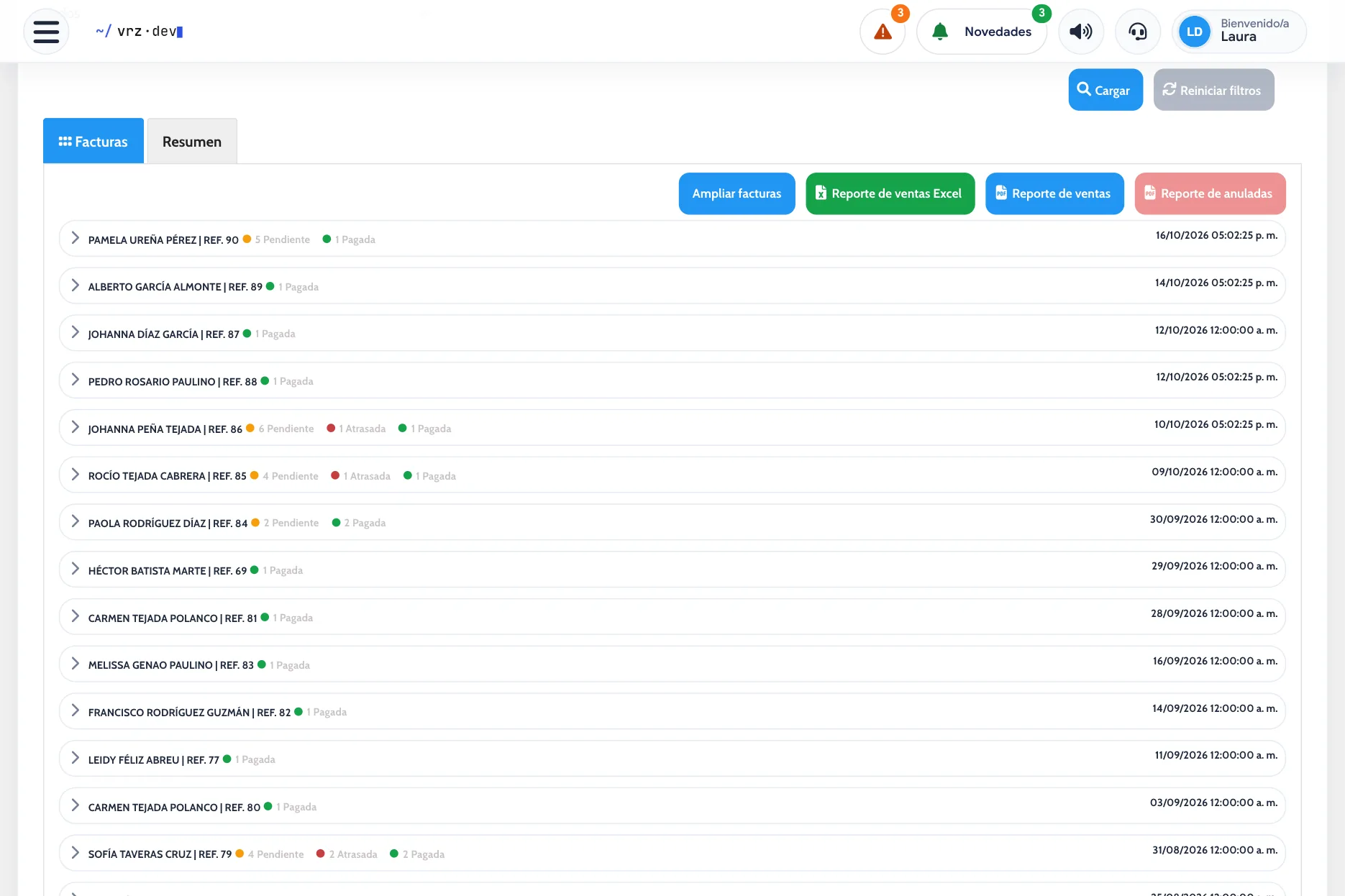The width and height of the screenshot is (1345, 896).
Task: Expand Leidy Féliz Abreu REF. 77 row
Action: coord(672,759)
